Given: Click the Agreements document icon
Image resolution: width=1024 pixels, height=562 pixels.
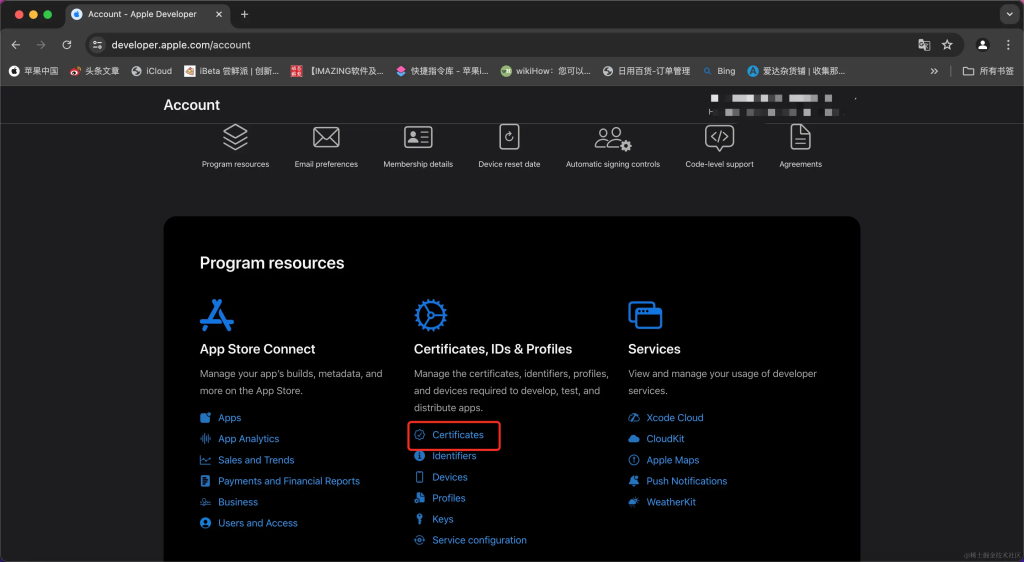Looking at the screenshot, I should pos(800,137).
